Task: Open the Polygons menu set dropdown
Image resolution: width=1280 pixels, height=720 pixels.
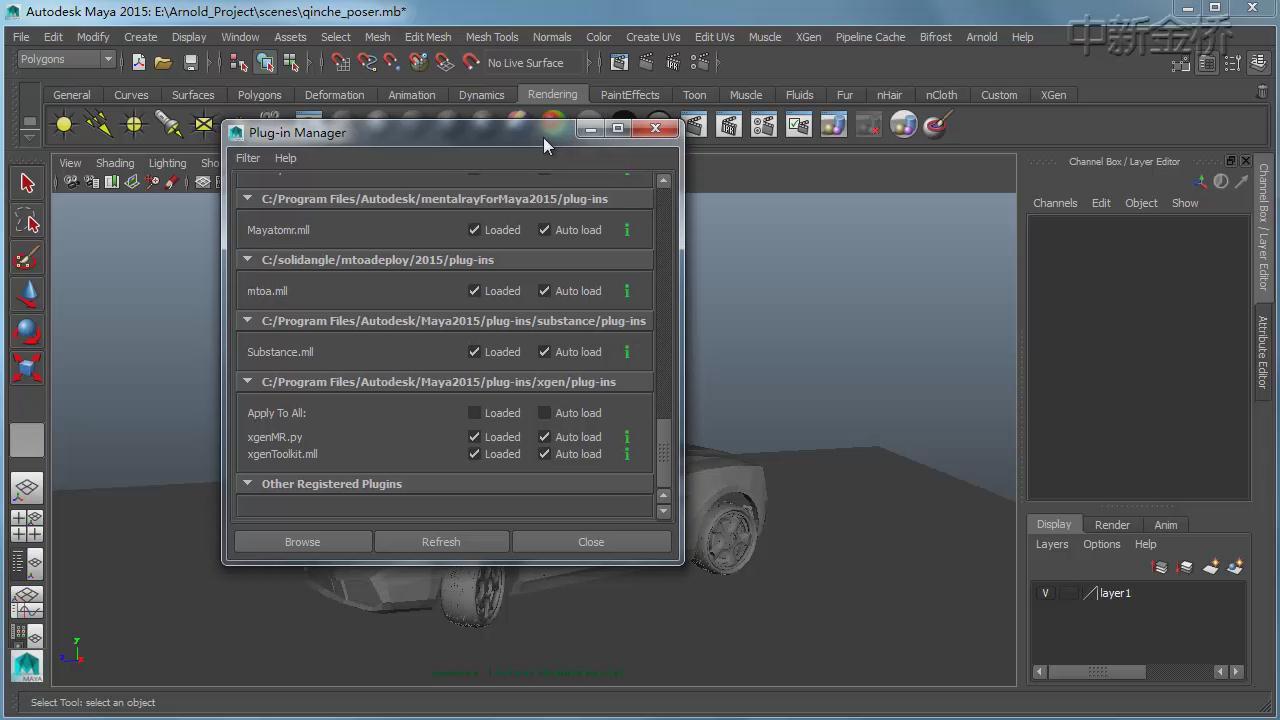Action: (x=67, y=60)
